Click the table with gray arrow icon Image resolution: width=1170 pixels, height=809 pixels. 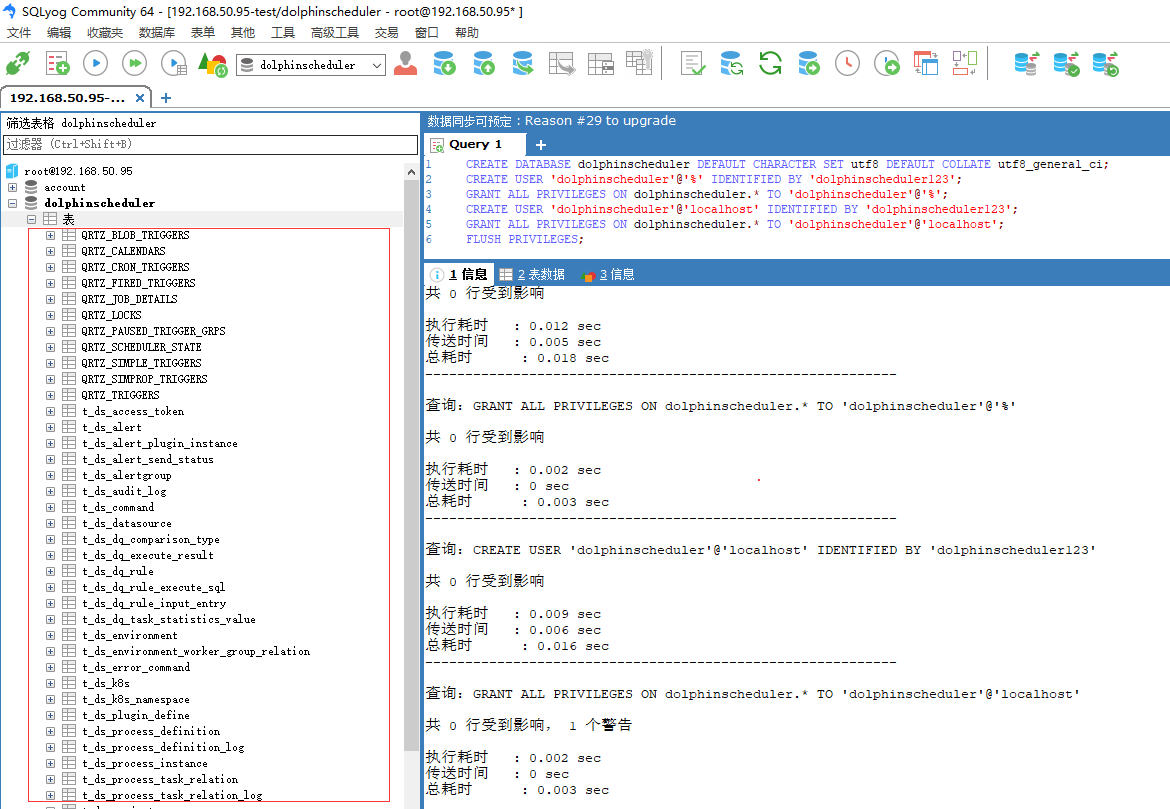point(561,63)
